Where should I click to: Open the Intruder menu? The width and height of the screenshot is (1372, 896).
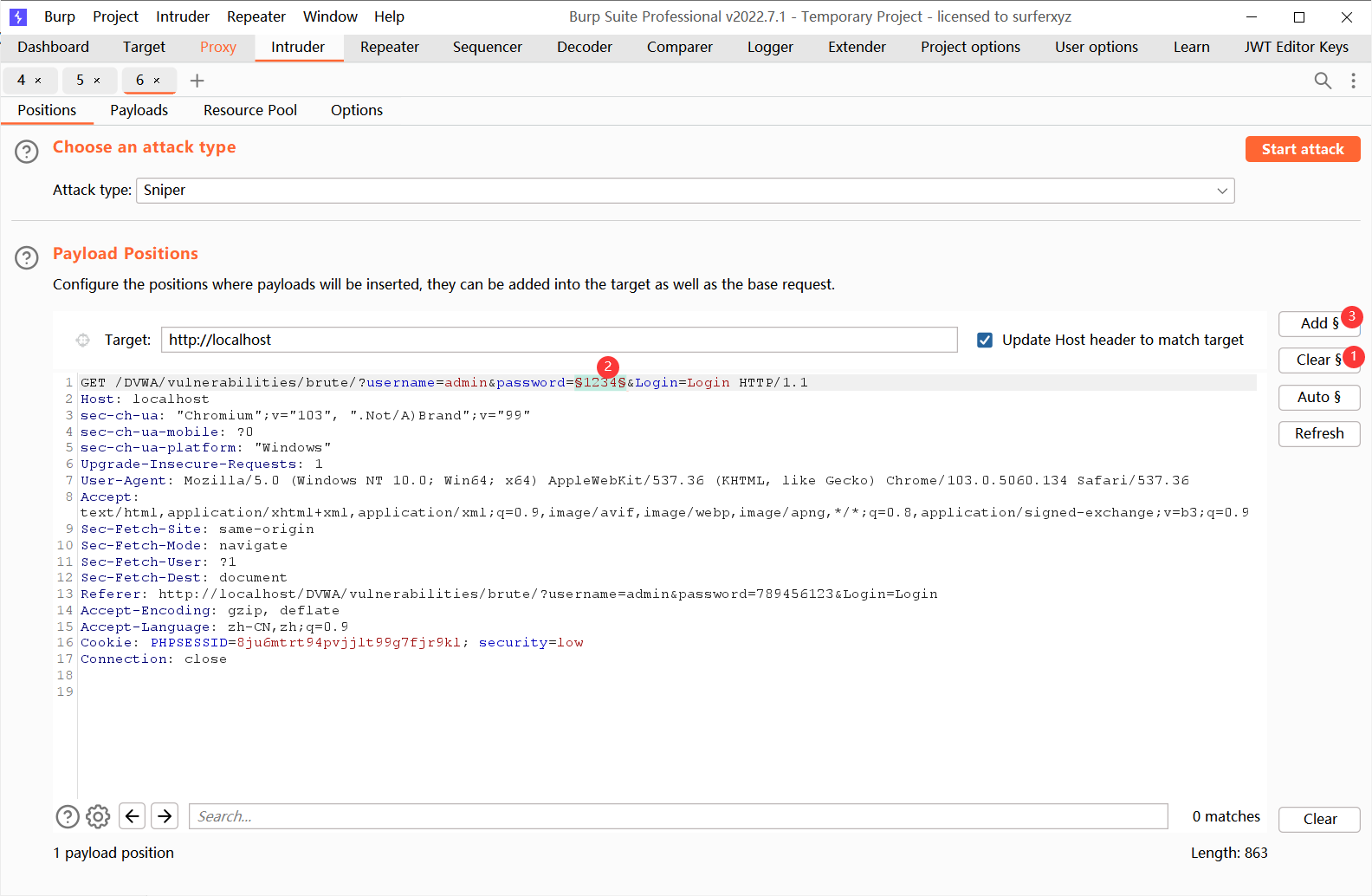183,16
